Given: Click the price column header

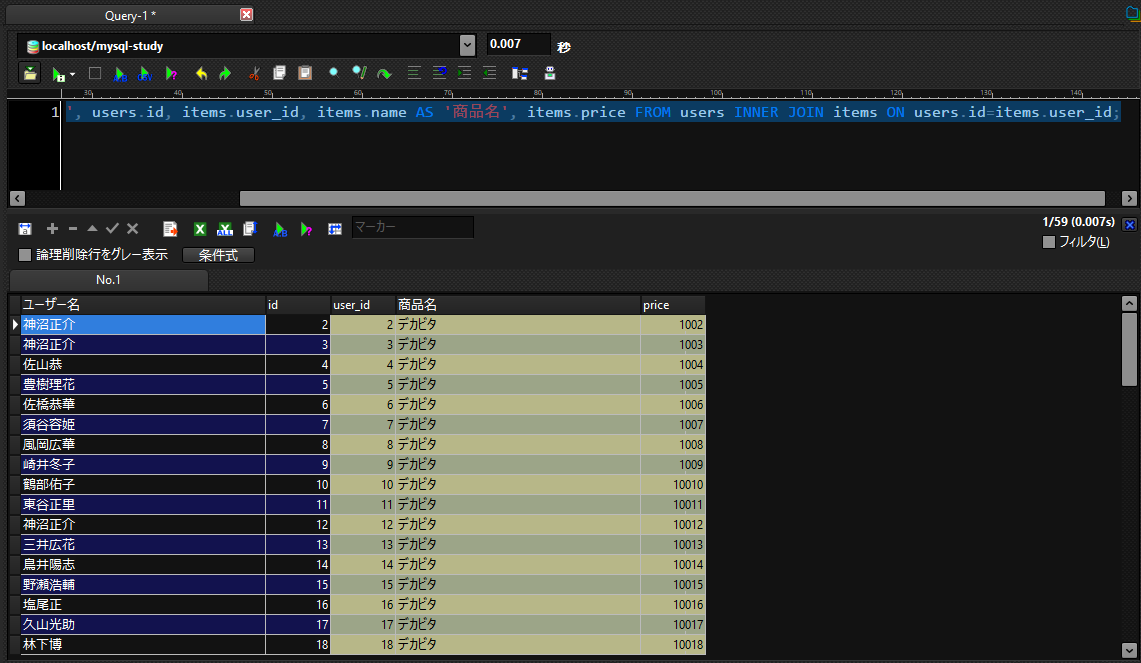Looking at the screenshot, I should 672,305.
